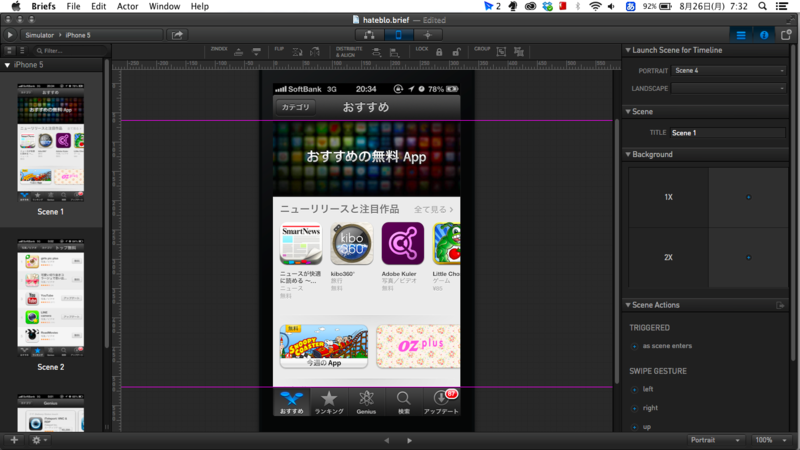Flip the actor horizontally
The image size is (800, 450).
pos(315,52)
